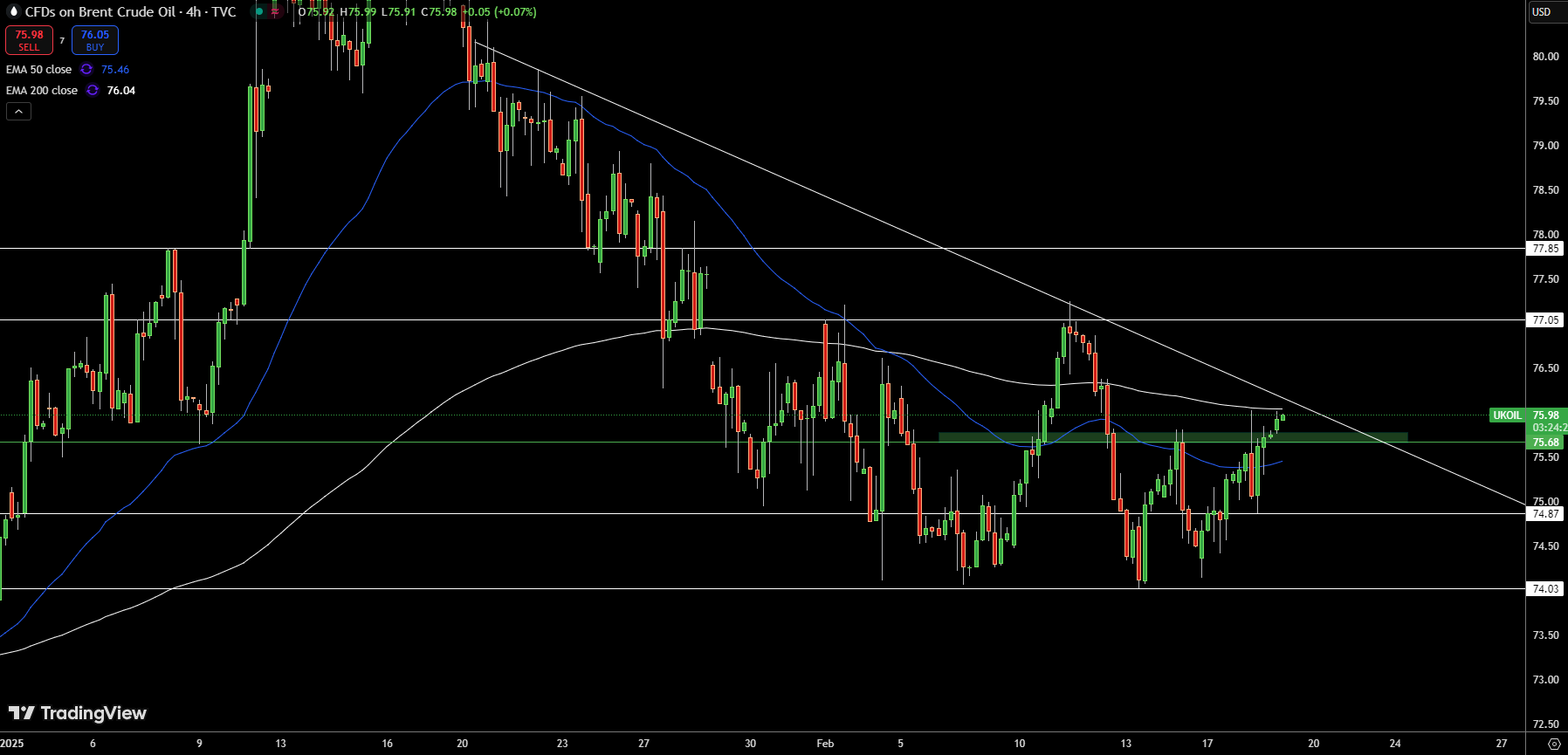Image resolution: width=1568 pixels, height=755 pixels.
Task: Select the 74.87 horizontal line price label
Action: point(1546,514)
